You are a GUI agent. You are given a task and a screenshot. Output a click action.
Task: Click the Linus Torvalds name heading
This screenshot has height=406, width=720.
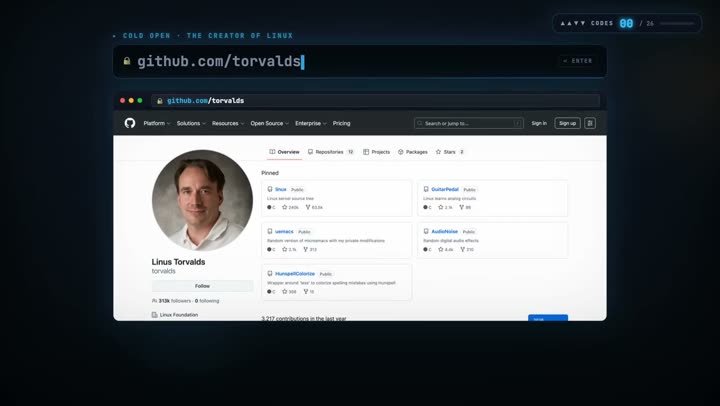(x=179, y=262)
